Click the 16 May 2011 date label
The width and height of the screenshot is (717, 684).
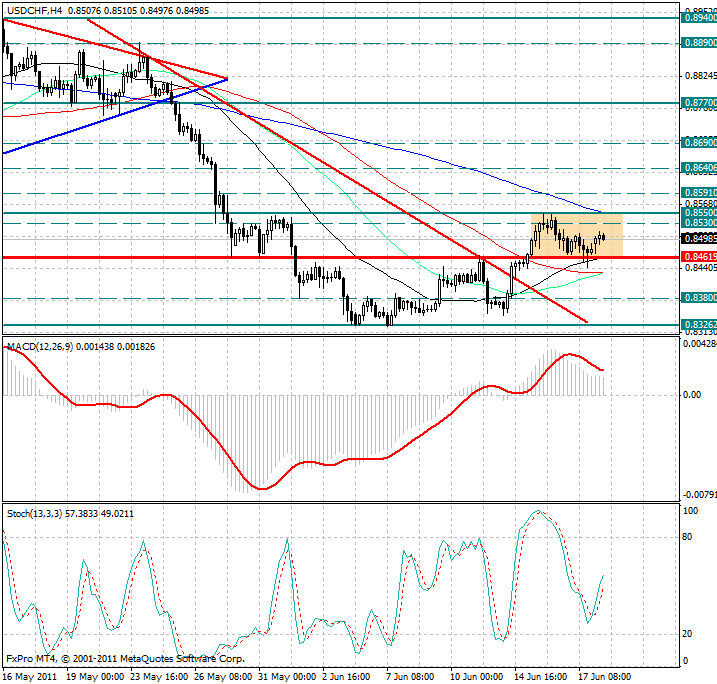(x=30, y=677)
